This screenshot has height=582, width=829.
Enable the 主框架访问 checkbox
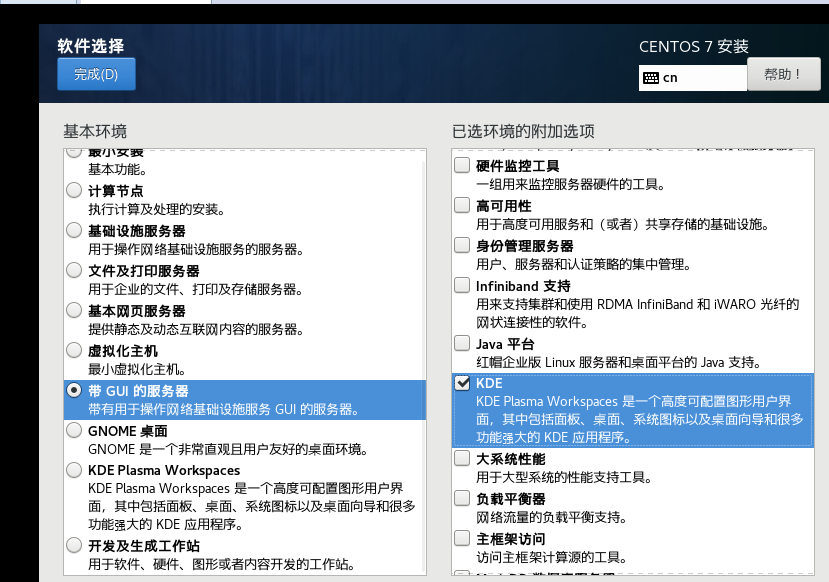point(462,538)
